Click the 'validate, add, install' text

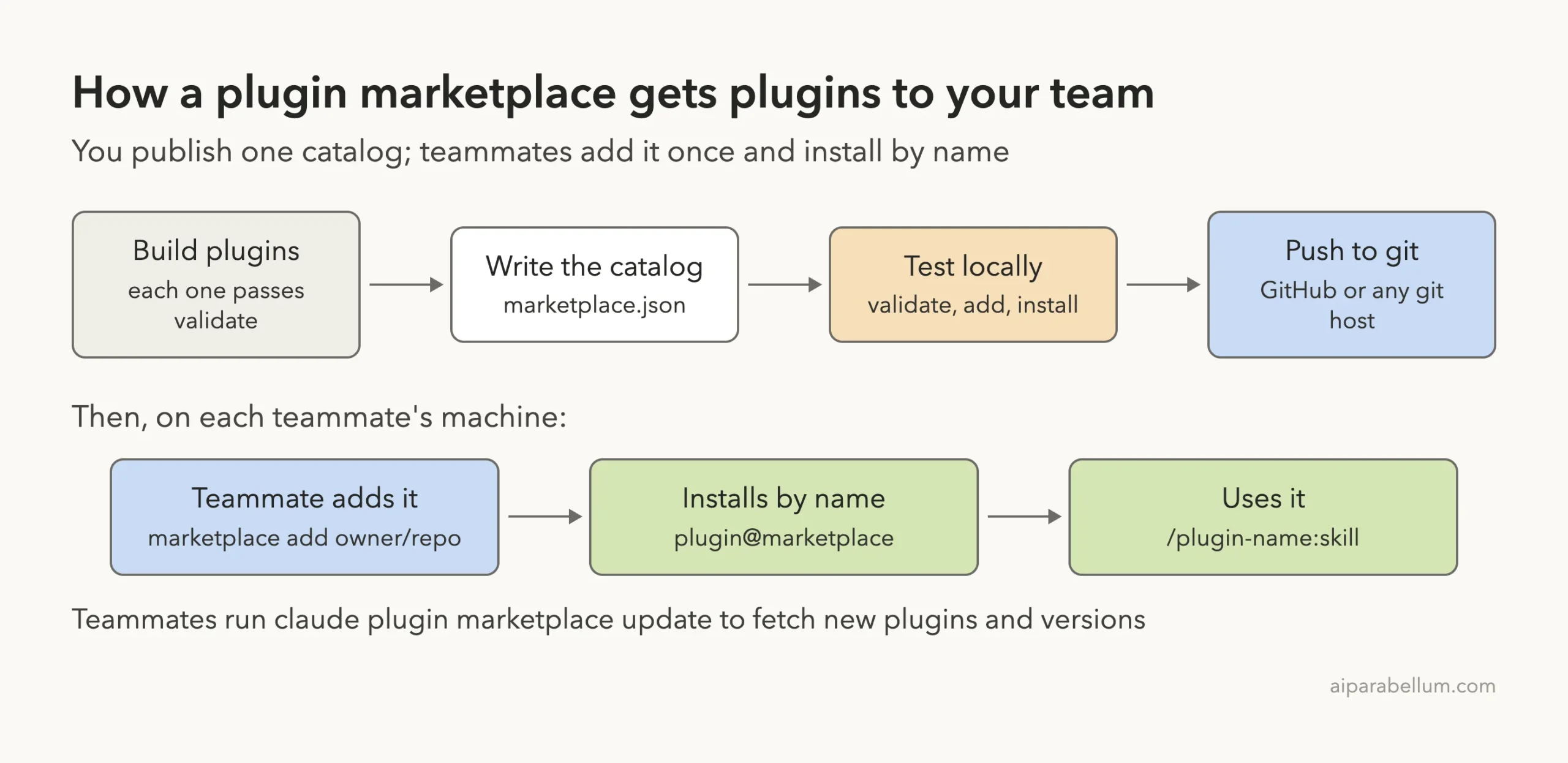[973, 305]
